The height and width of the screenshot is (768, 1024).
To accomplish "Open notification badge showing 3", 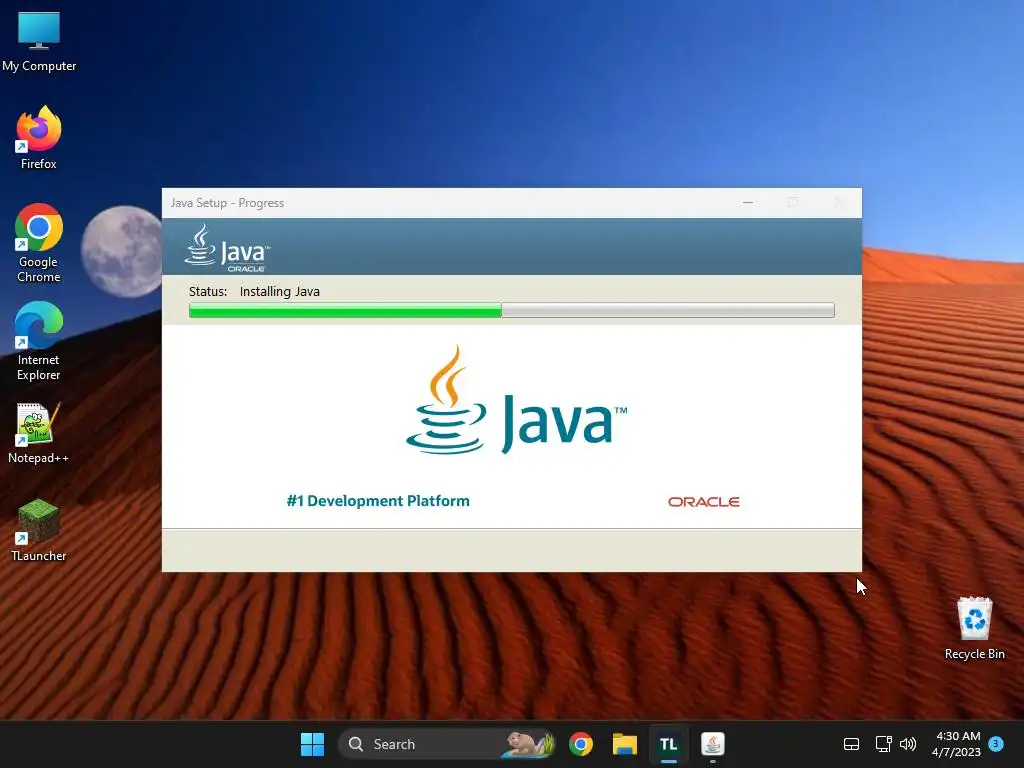I will [x=996, y=743].
